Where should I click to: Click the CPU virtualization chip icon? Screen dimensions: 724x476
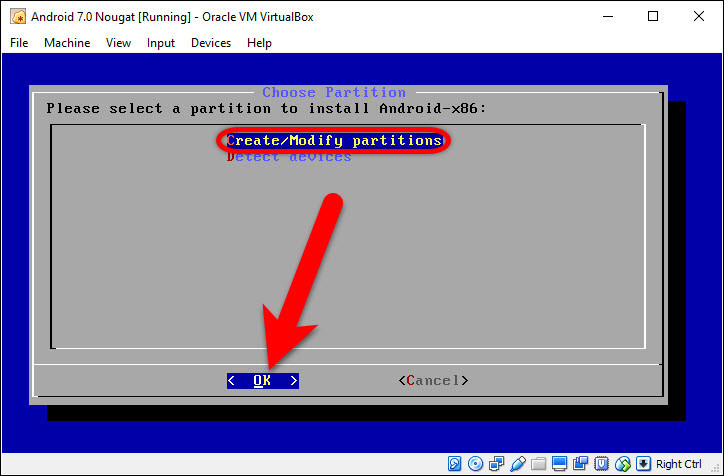(601, 464)
